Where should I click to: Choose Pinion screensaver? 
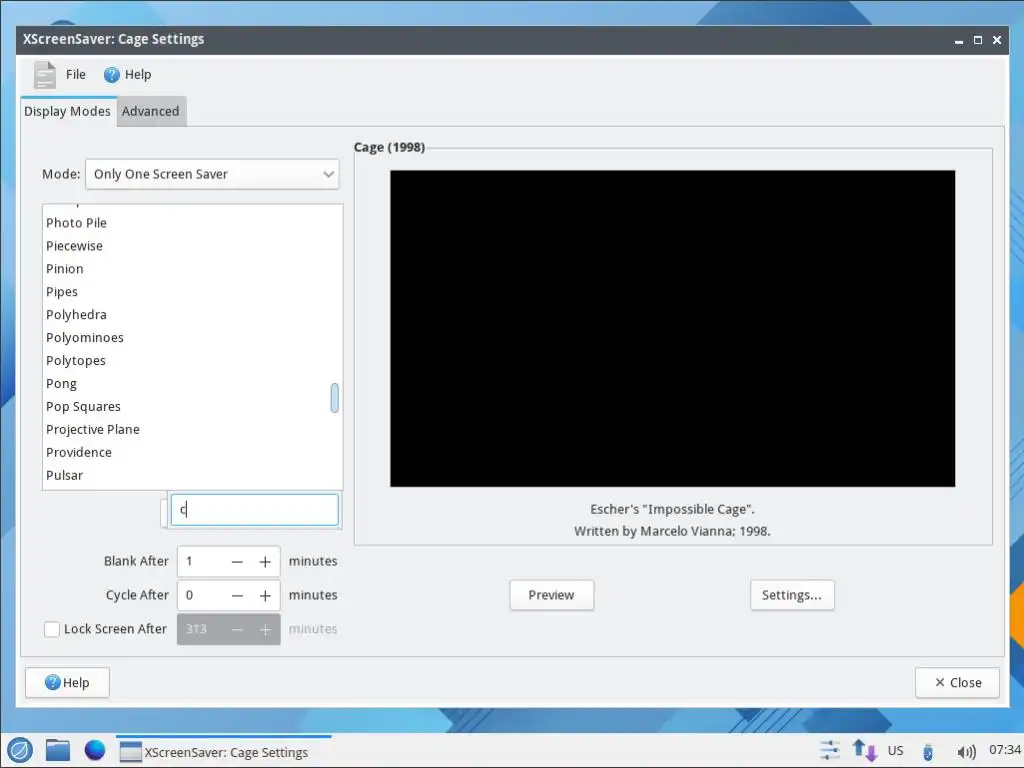[192, 269]
